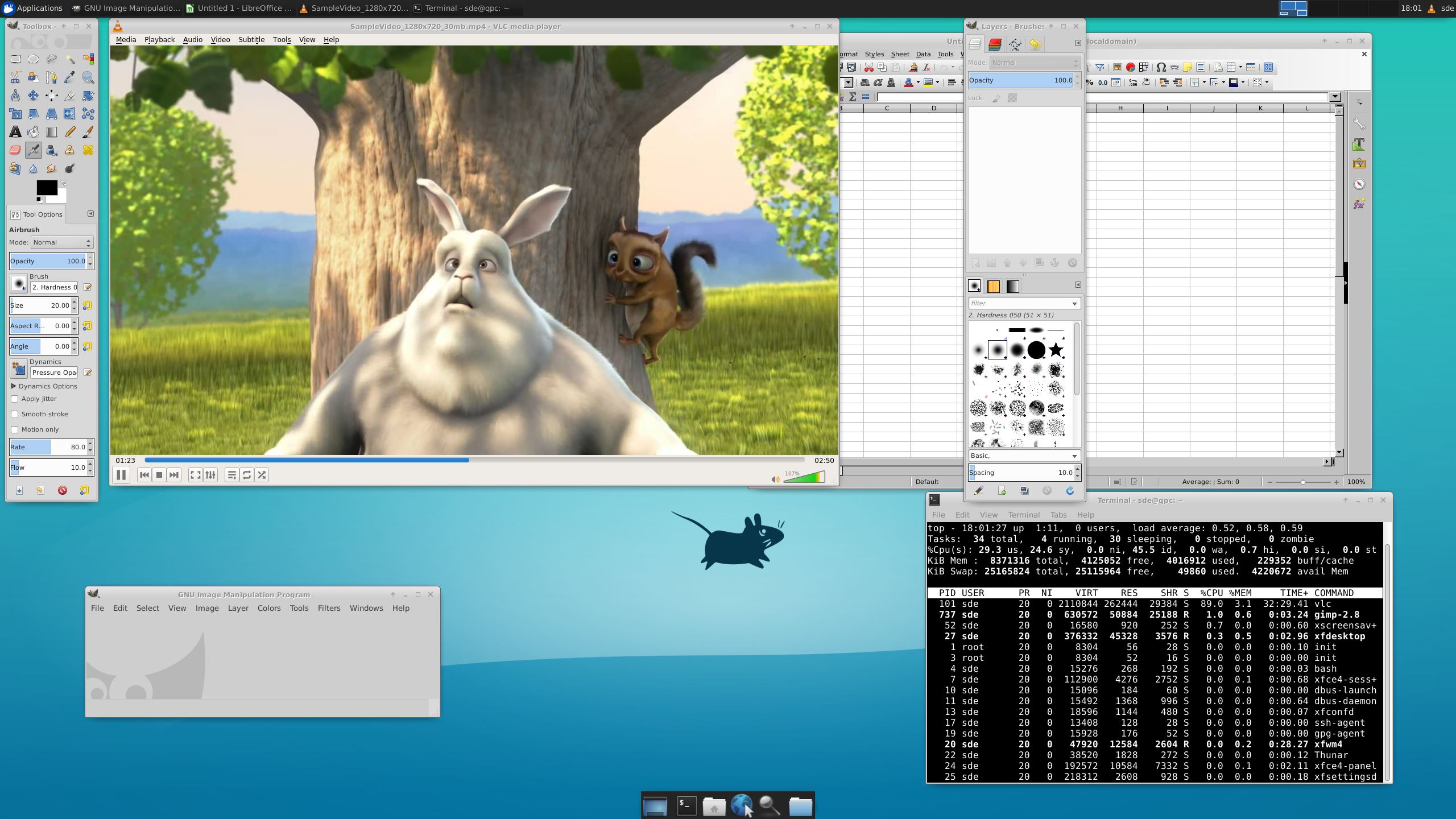Toggle loop mode in VLC

pyautogui.click(x=247, y=475)
